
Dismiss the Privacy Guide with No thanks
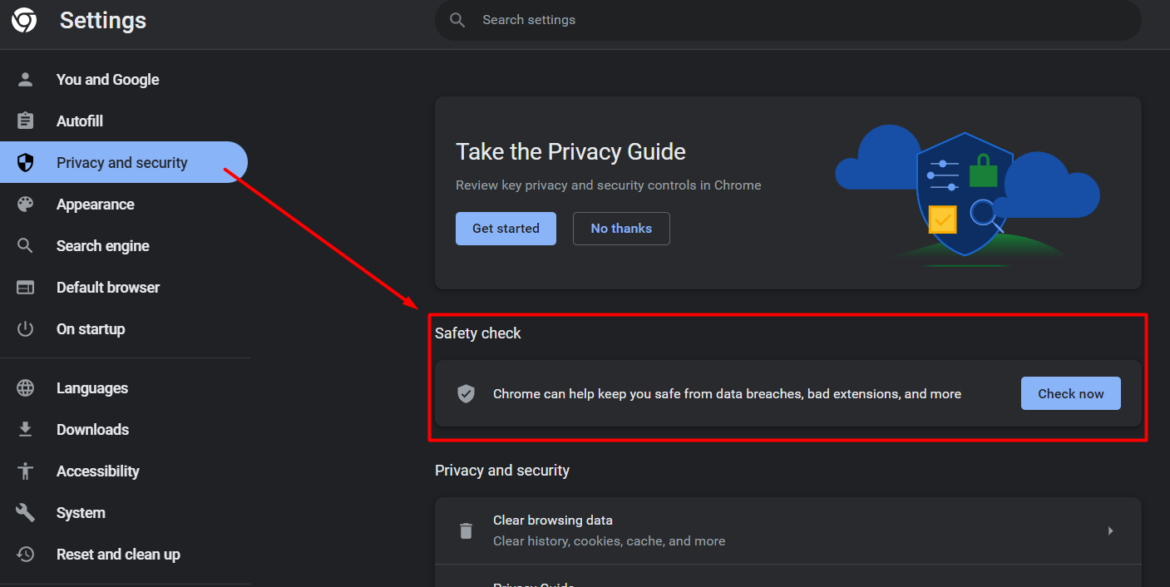pyautogui.click(x=621, y=229)
